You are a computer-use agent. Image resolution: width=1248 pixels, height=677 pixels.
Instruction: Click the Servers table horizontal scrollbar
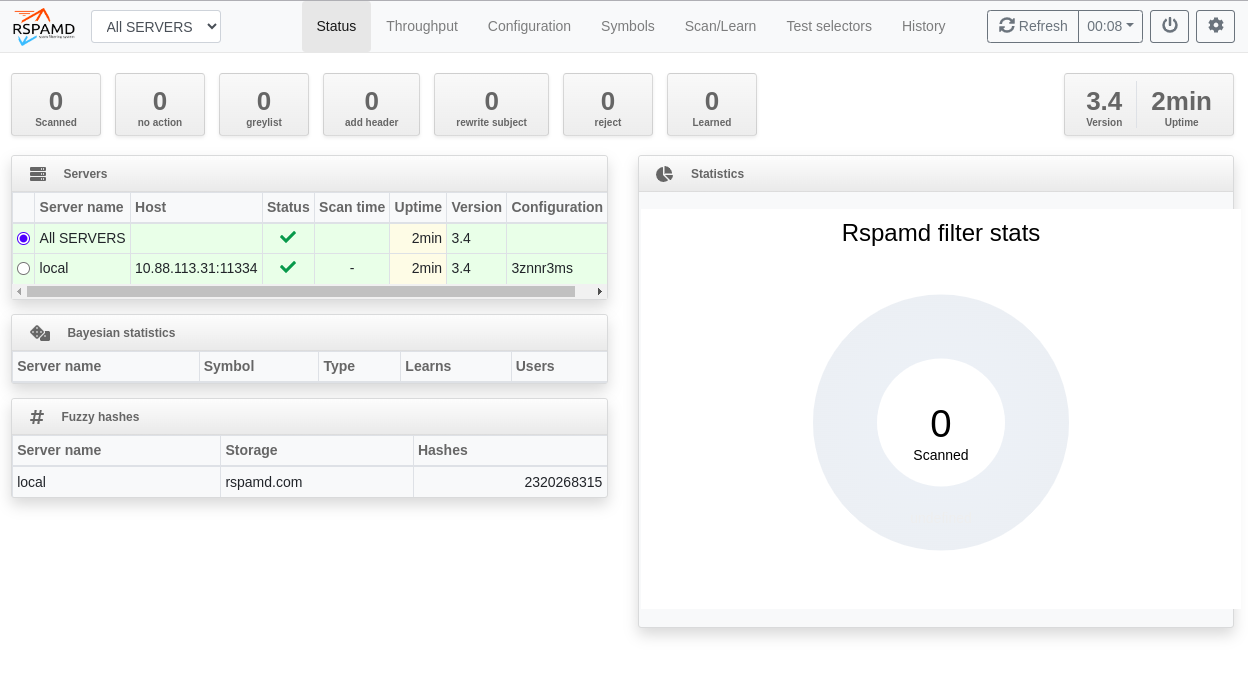tap(300, 292)
